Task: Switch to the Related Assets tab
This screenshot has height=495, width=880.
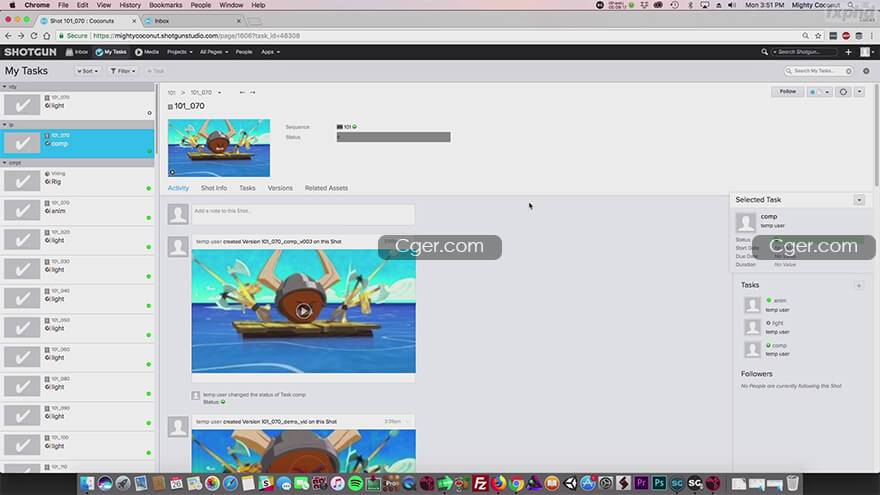Action: (x=327, y=188)
